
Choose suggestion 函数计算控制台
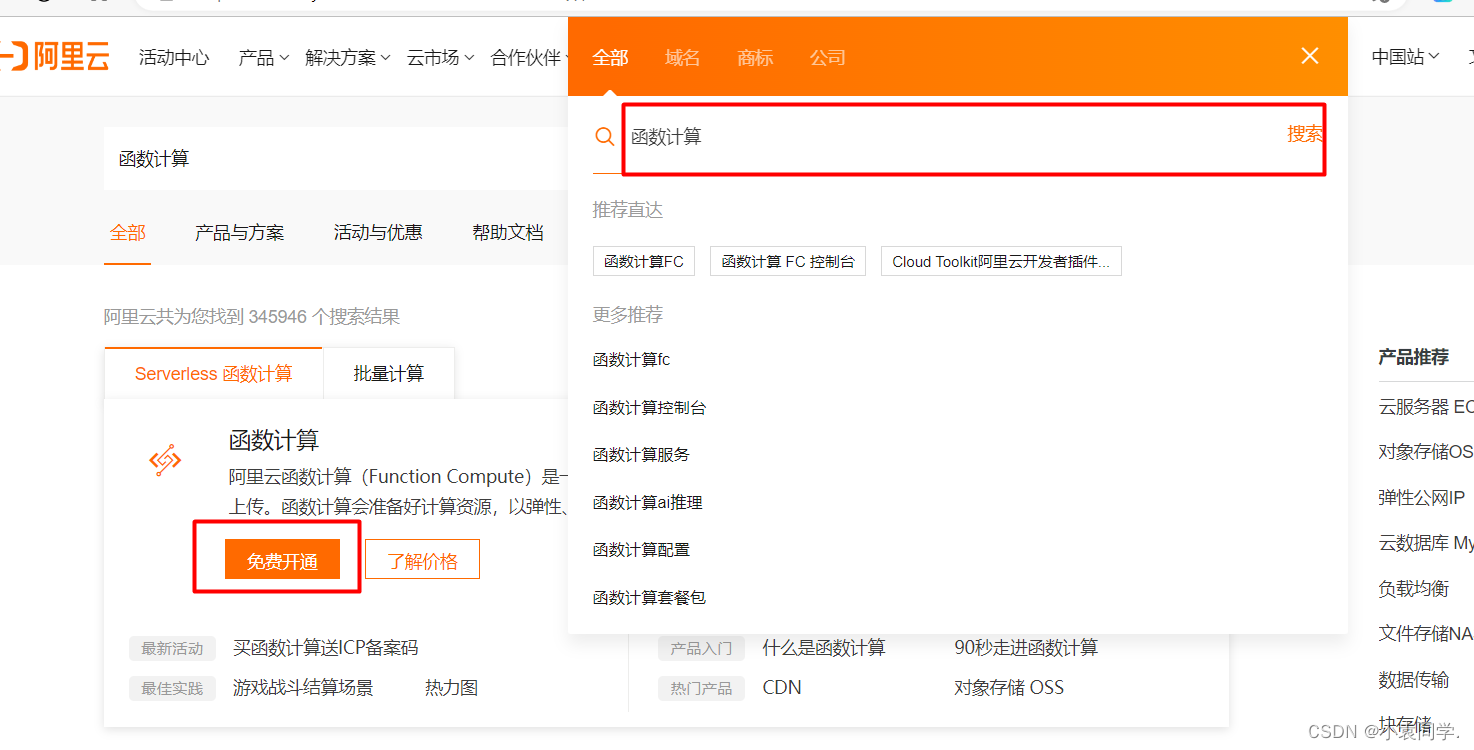pyautogui.click(x=649, y=408)
